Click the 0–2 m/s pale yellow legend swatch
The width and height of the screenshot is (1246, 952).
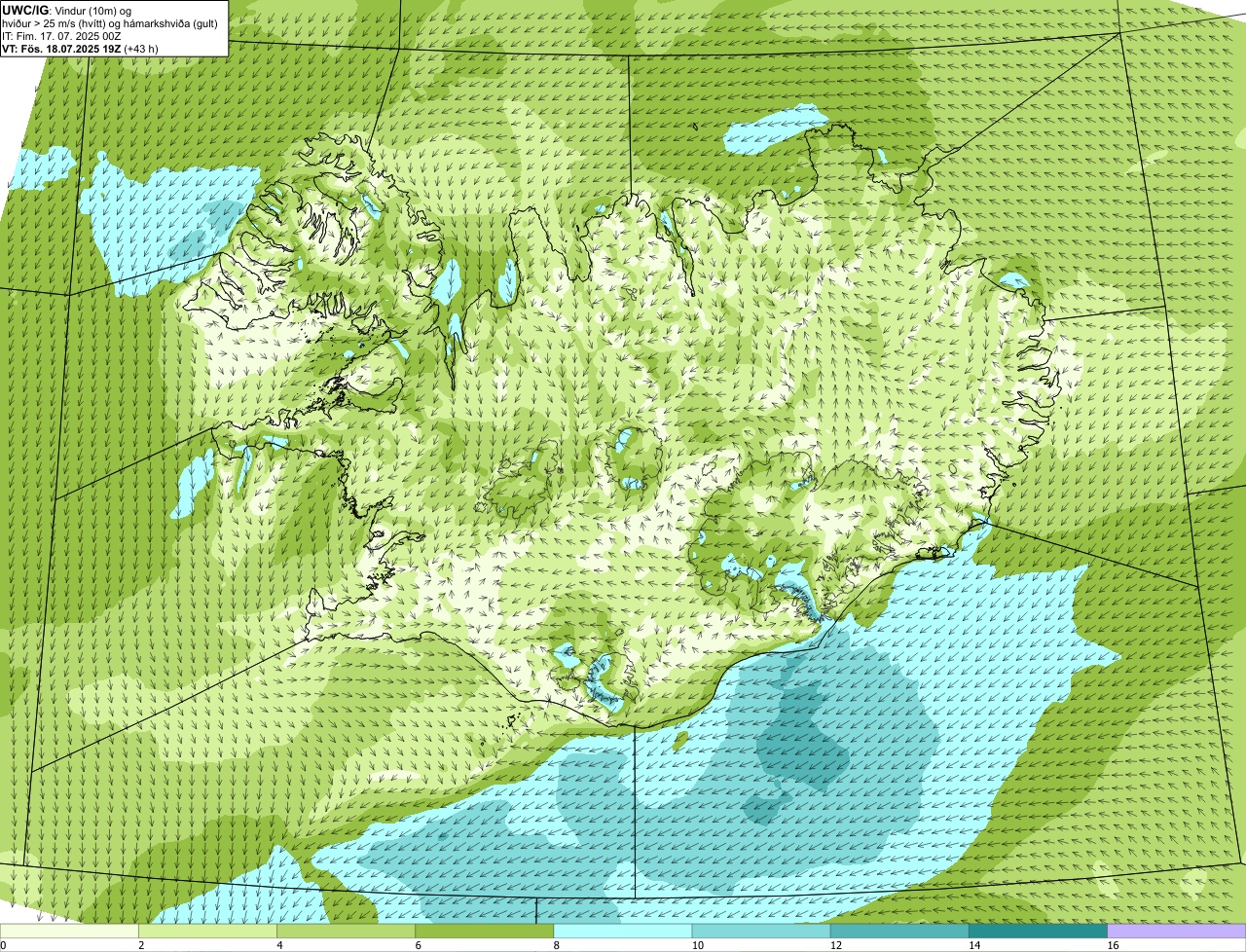[x=70, y=932]
